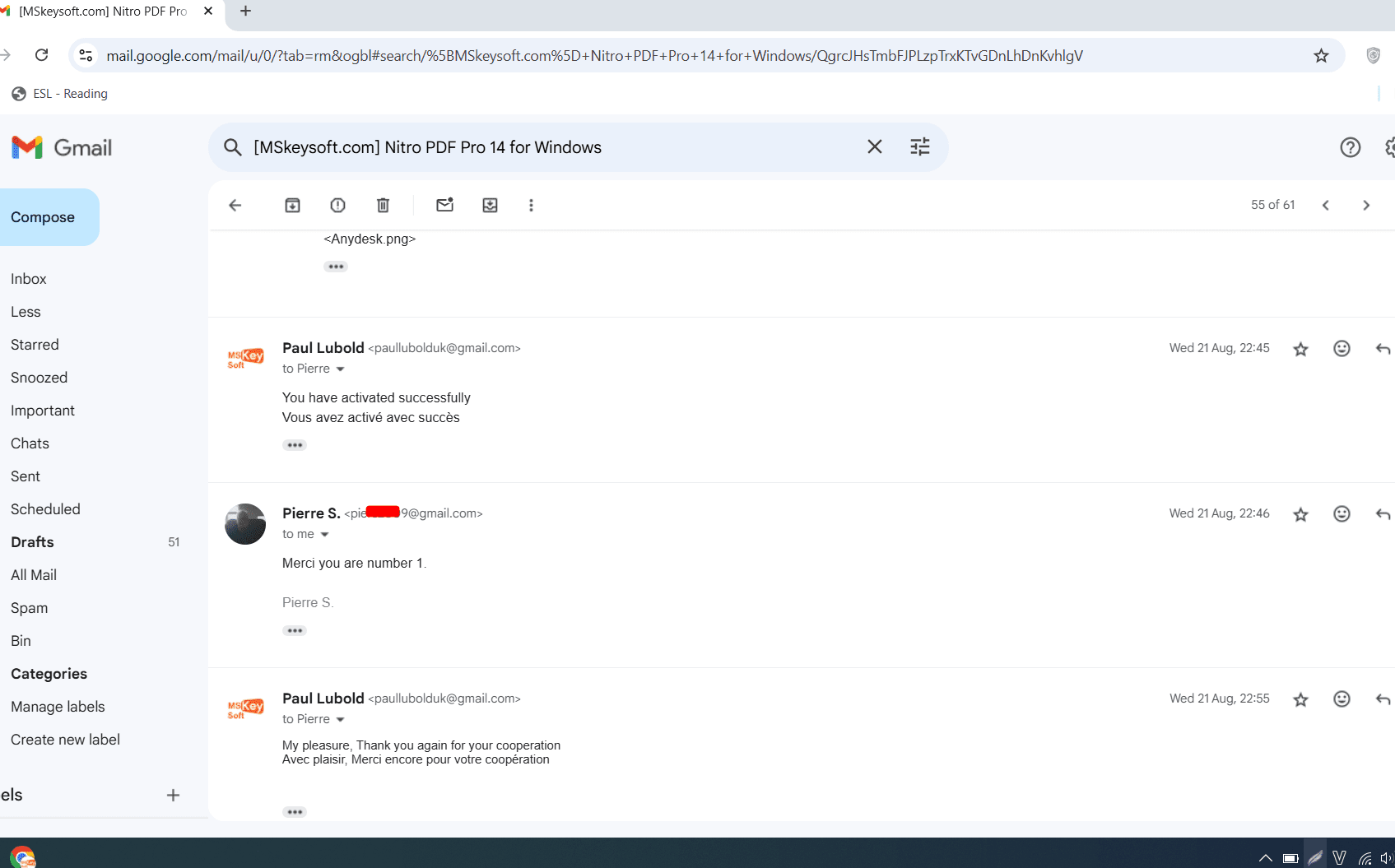The width and height of the screenshot is (1395, 868).
Task: Star Pierre S.'s 22:46 message
Action: pyautogui.click(x=1300, y=514)
